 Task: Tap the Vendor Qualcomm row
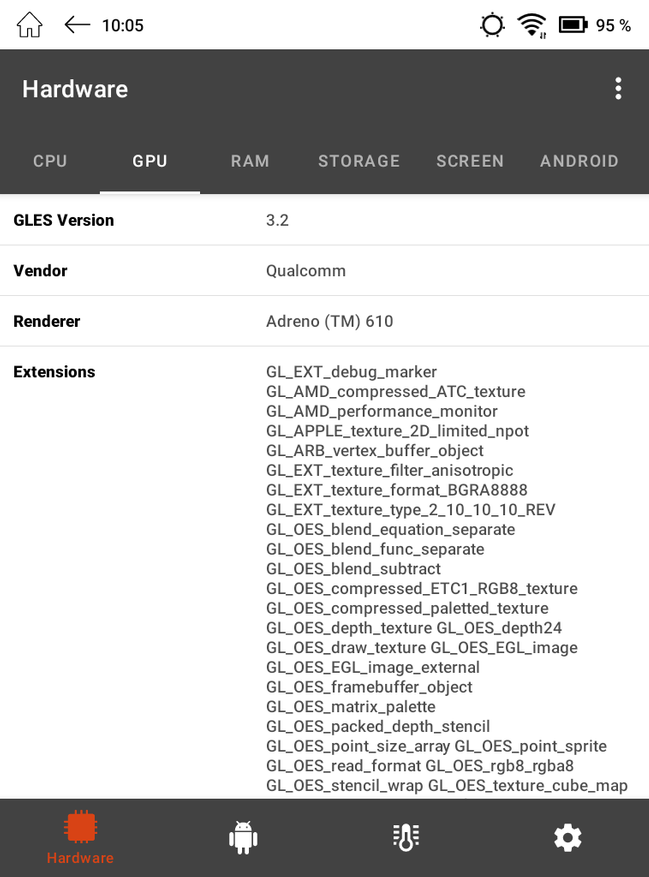(324, 271)
